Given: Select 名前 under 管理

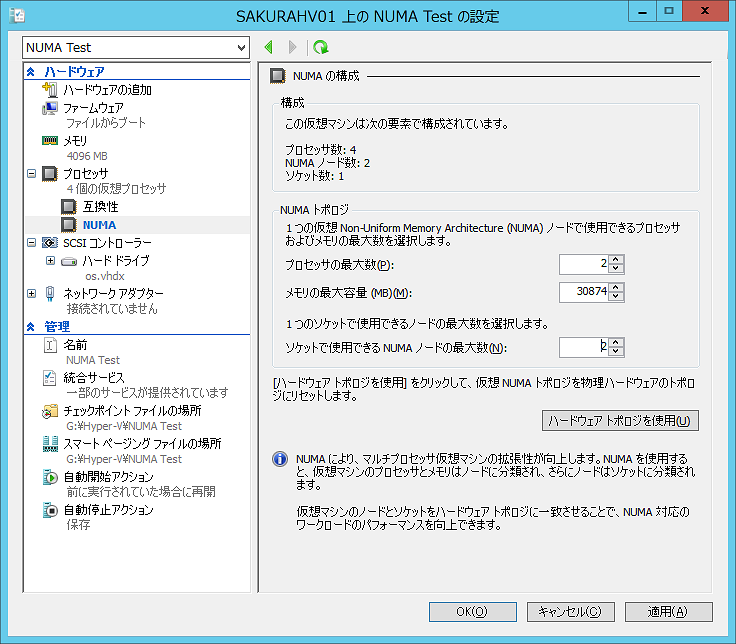Looking at the screenshot, I should 76,345.
